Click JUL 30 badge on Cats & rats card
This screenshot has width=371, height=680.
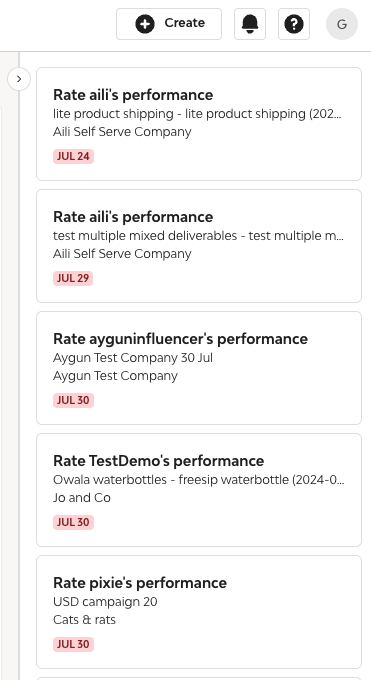pos(73,644)
